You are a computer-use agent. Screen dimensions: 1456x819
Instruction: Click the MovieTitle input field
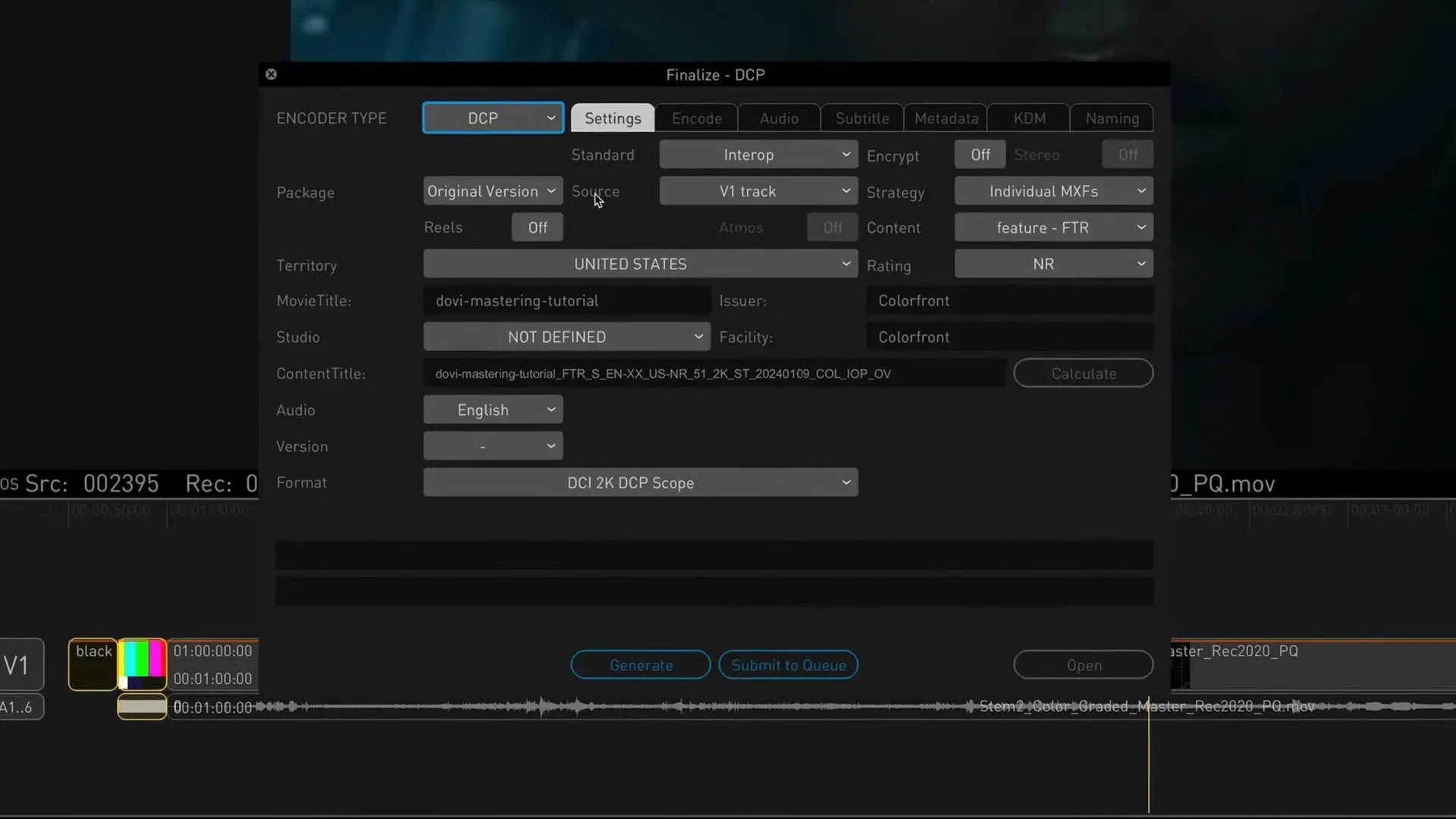click(566, 301)
